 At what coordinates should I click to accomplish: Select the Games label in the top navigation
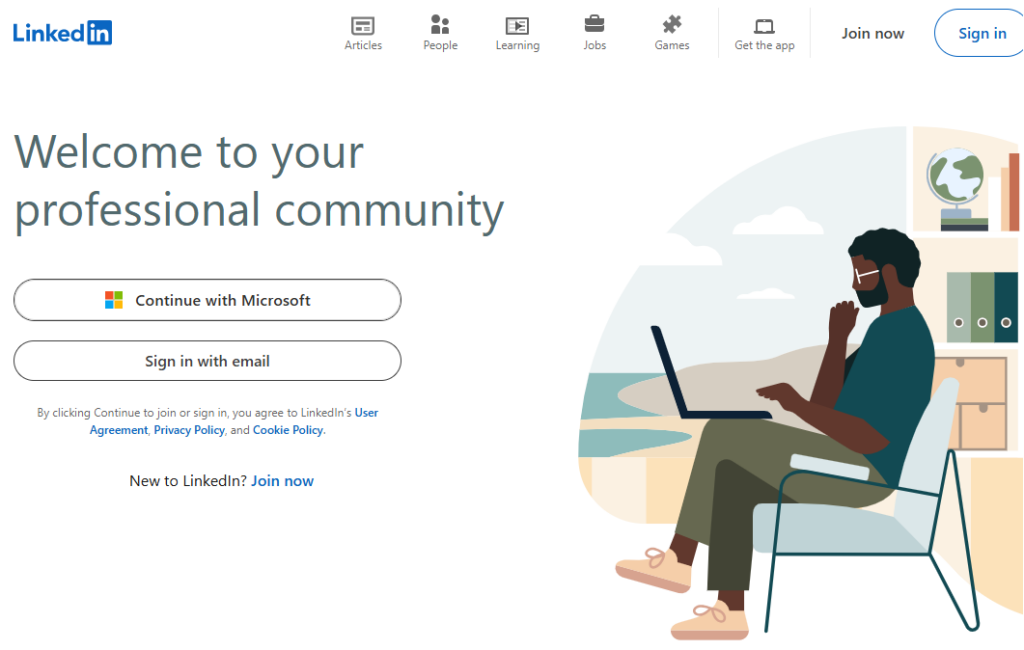coord(672,45)
